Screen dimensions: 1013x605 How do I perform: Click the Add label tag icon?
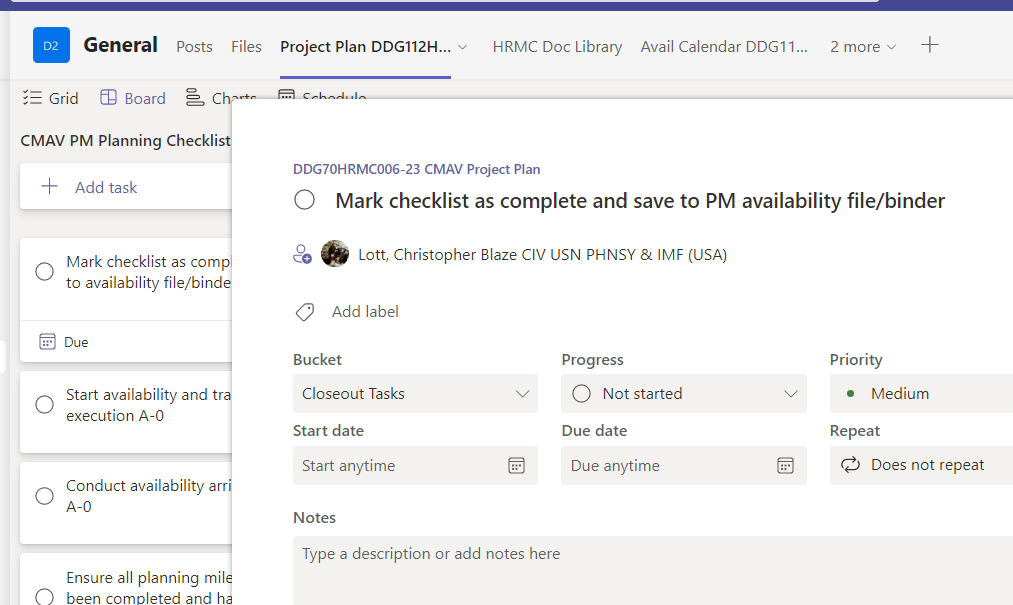click(305, 311)
